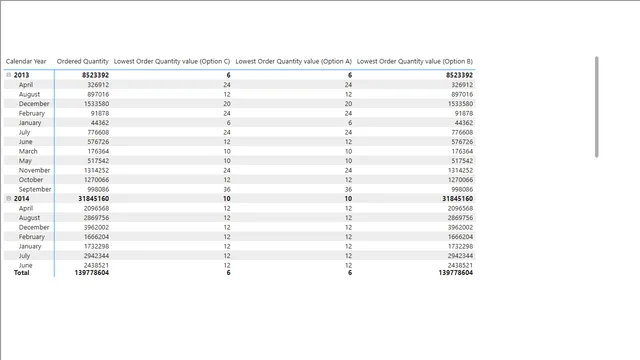Click Ordered Quantity value 2869756

point(96,218)
